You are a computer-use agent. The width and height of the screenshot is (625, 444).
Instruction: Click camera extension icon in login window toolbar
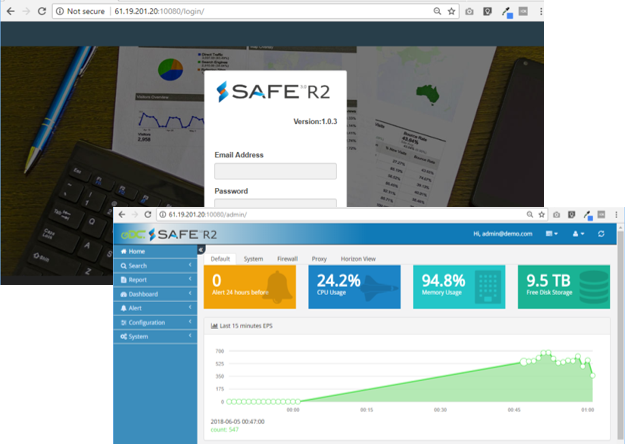(x=470, y=12)
